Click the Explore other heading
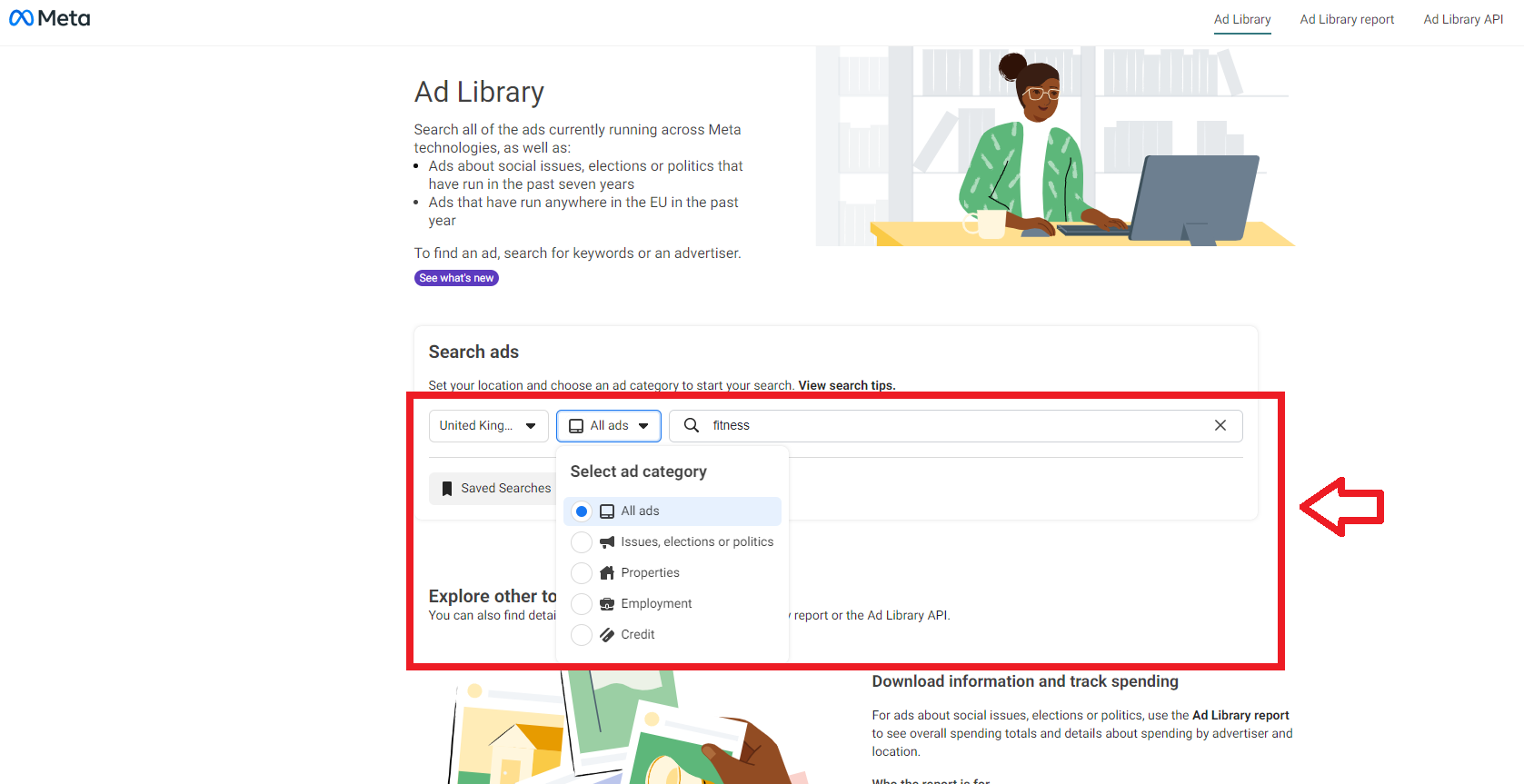1524x784 pixels. point(493,596)
